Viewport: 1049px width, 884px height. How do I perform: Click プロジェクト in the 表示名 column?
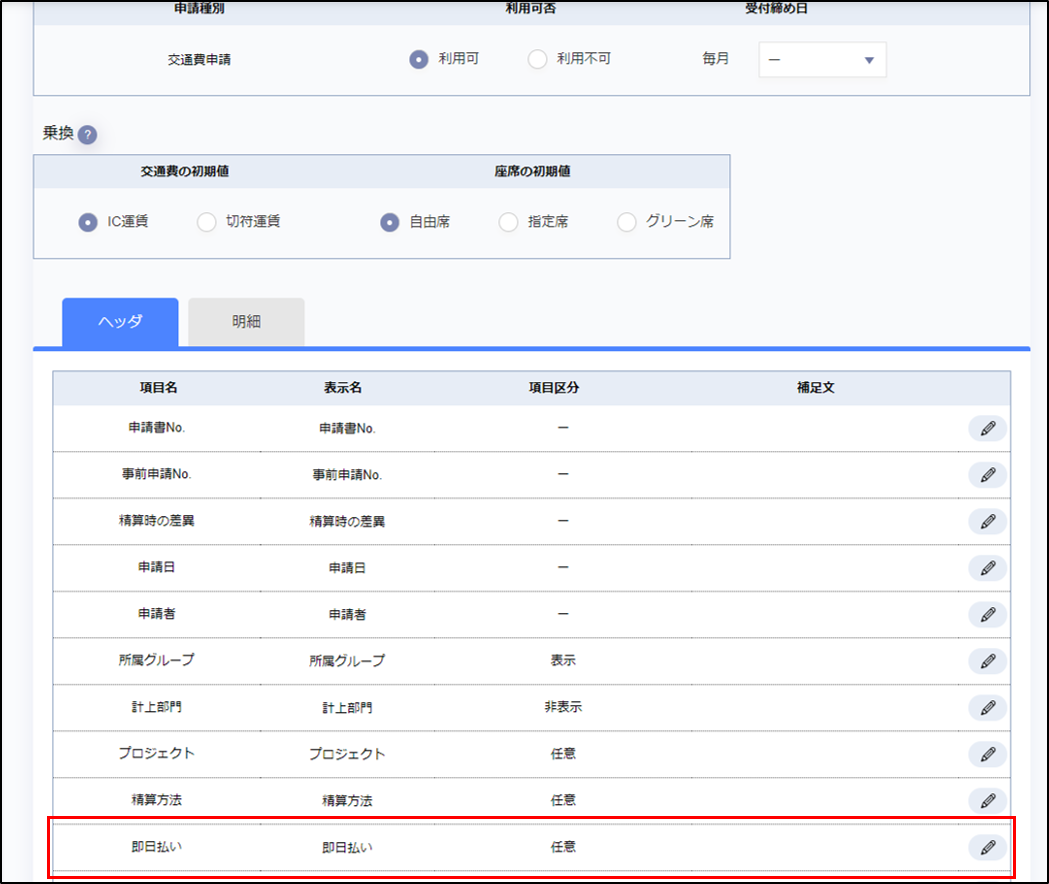pos(347,754)
